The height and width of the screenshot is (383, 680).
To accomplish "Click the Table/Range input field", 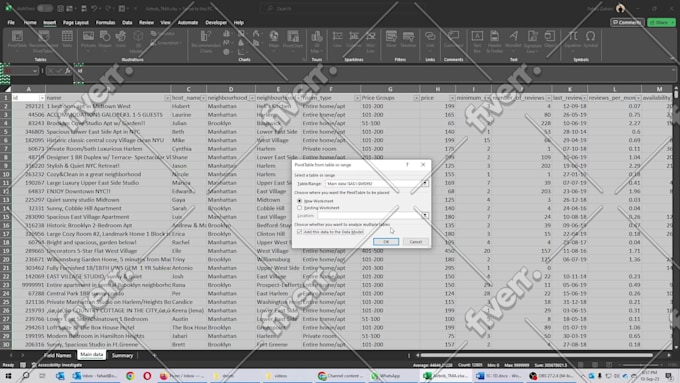I will coord(373,183).
